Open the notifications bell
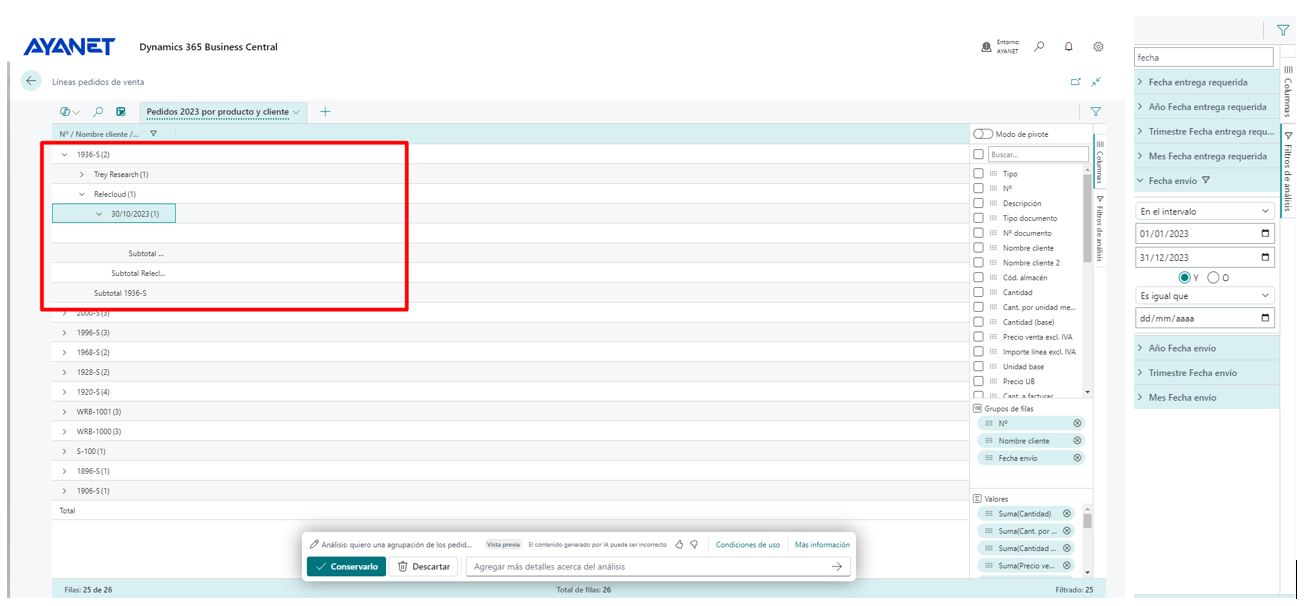Screen dimensions: 1311x606 pos(1068,46)
